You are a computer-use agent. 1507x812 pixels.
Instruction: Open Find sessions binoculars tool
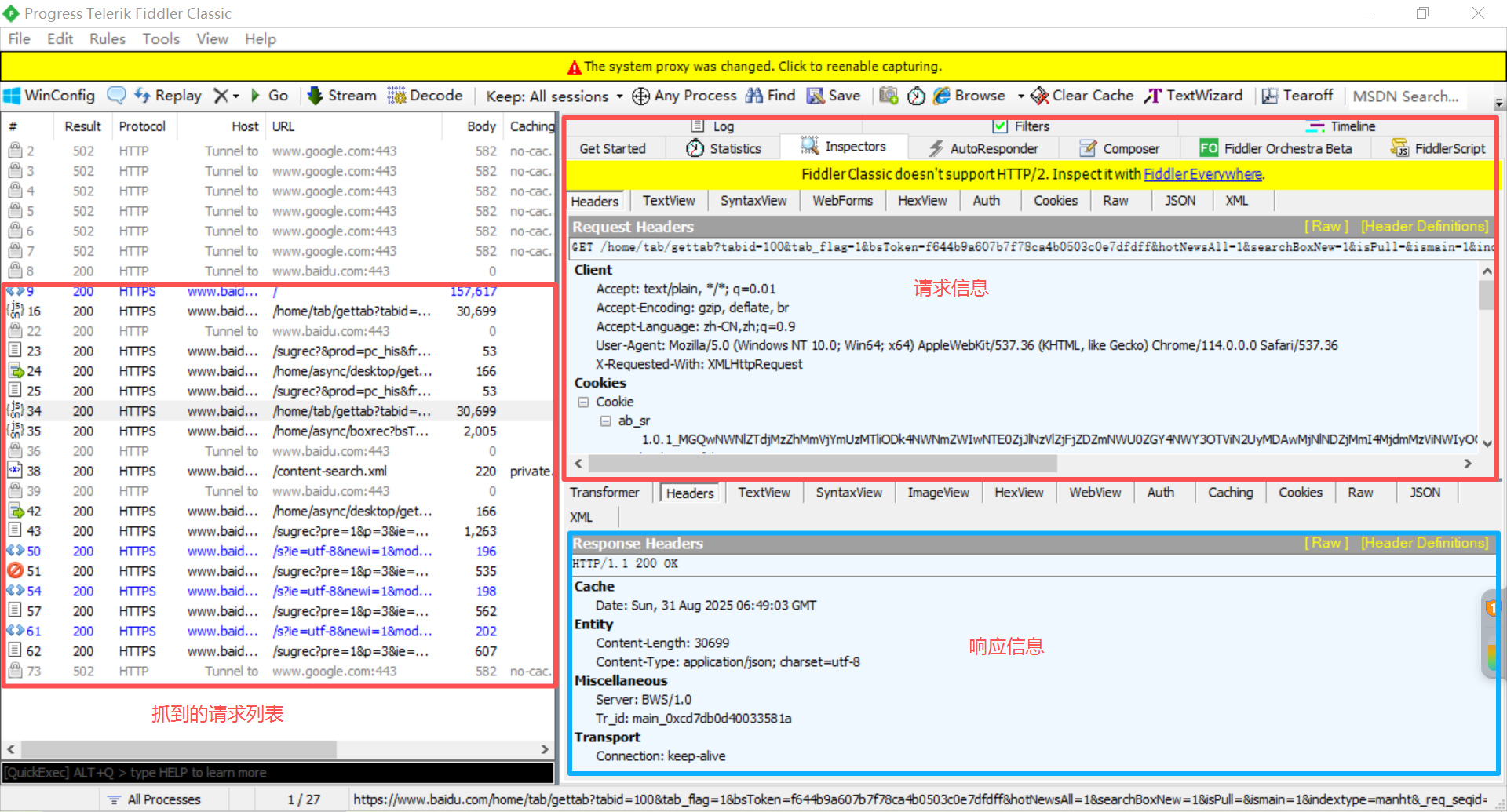[770, 96]
